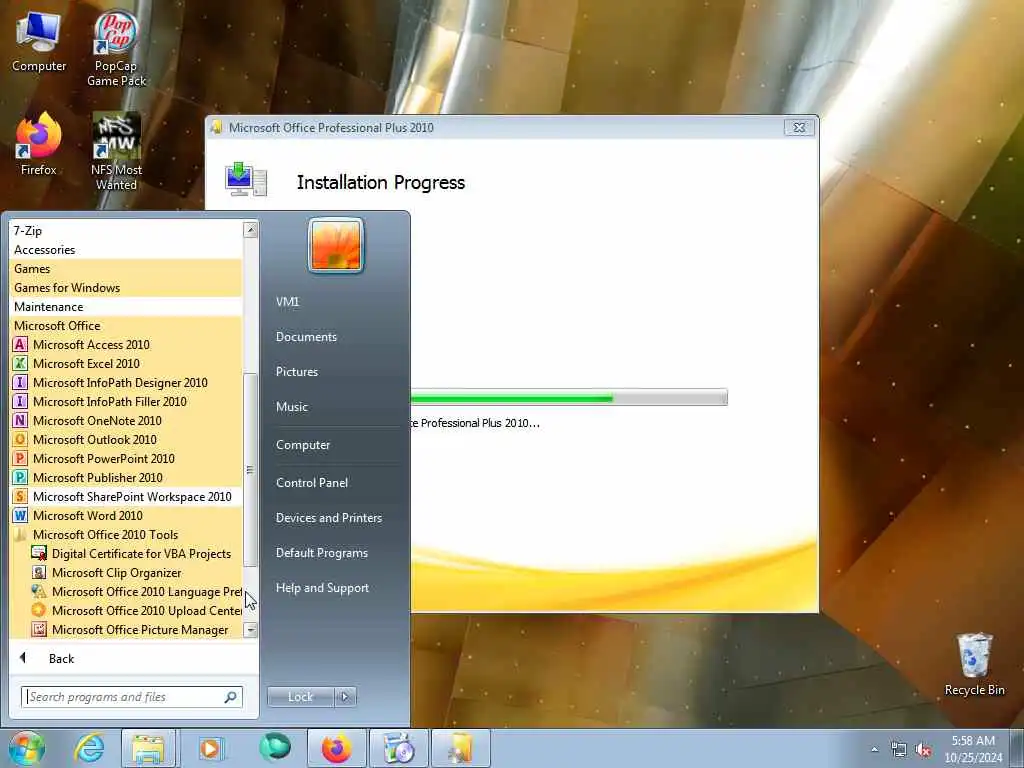Open Help and Support
The image size is (1024, 768).
(x=322, y=588)
